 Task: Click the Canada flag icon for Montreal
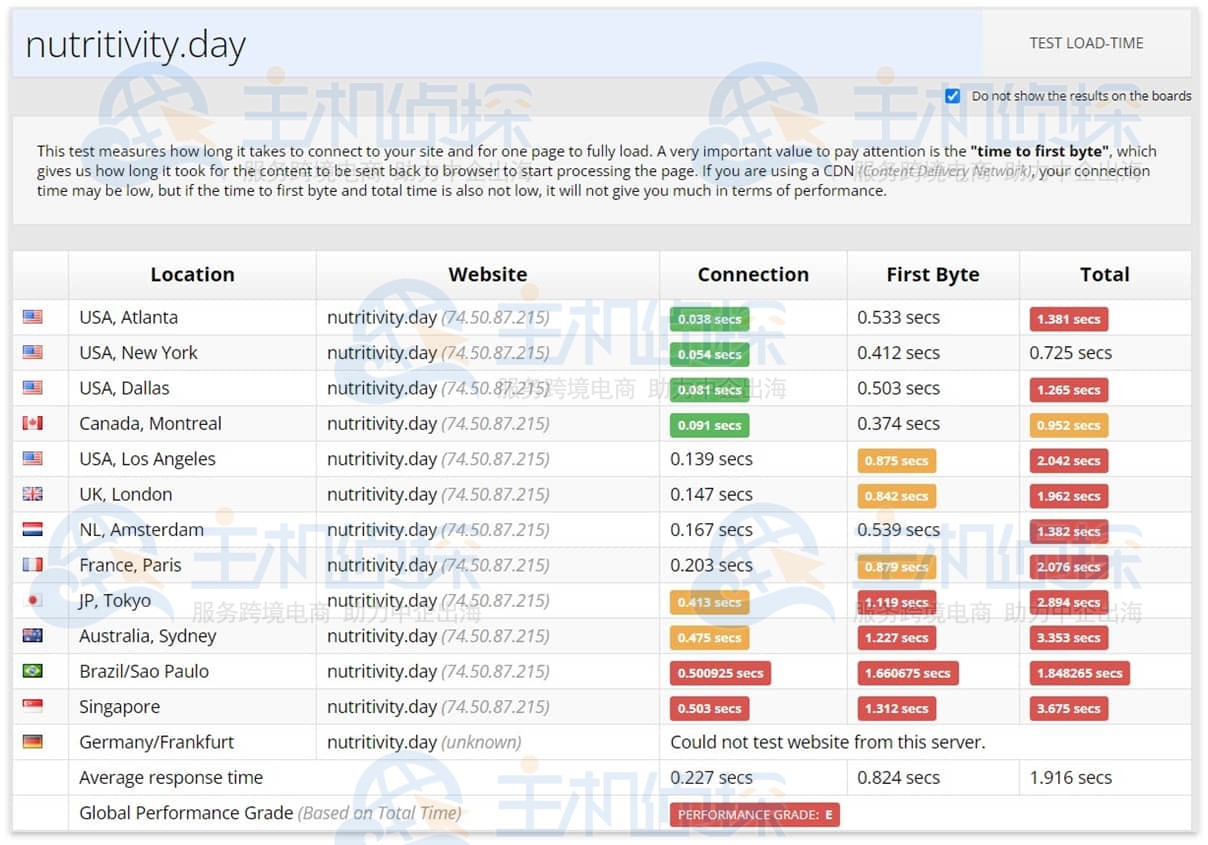click(x=33, y=424)
